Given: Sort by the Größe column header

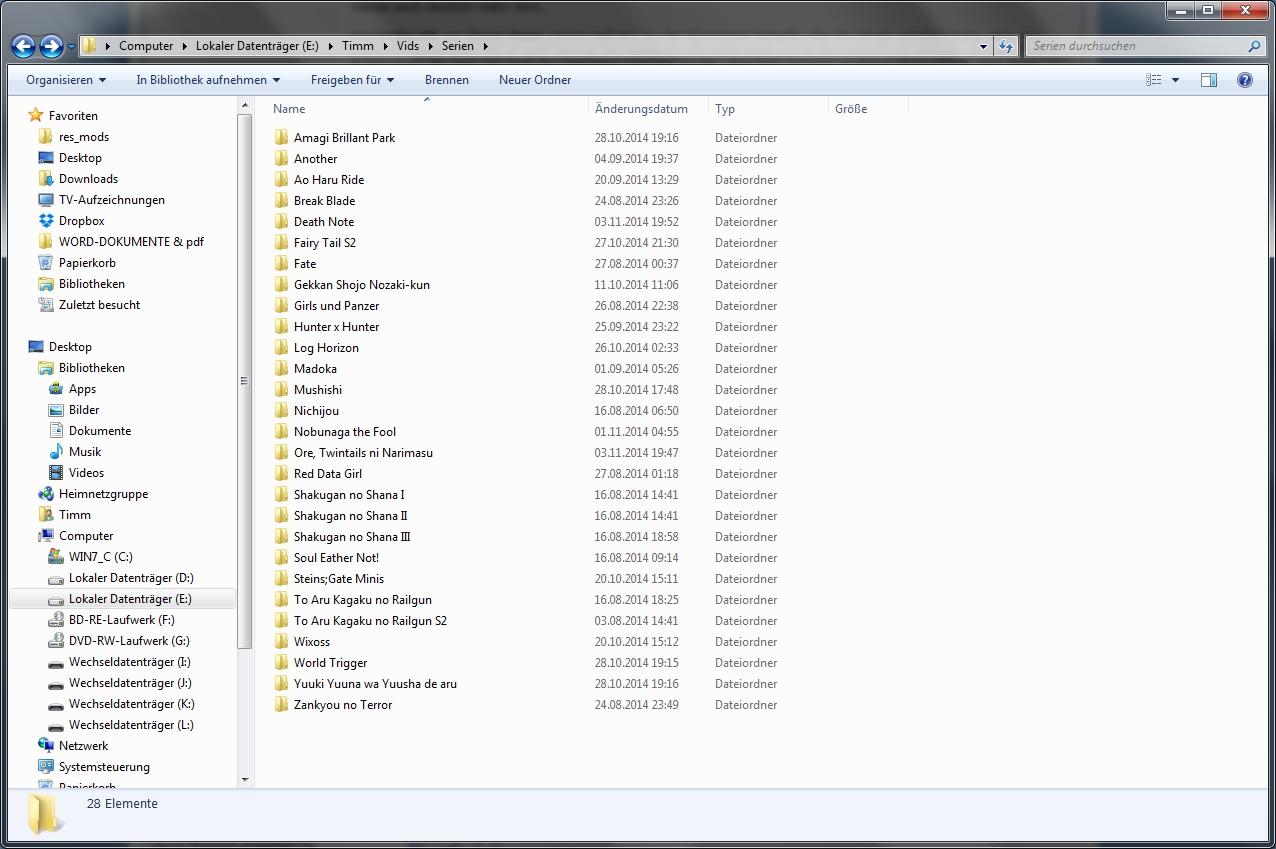Looking at the screenshot, I should click(x=868, y=109).
